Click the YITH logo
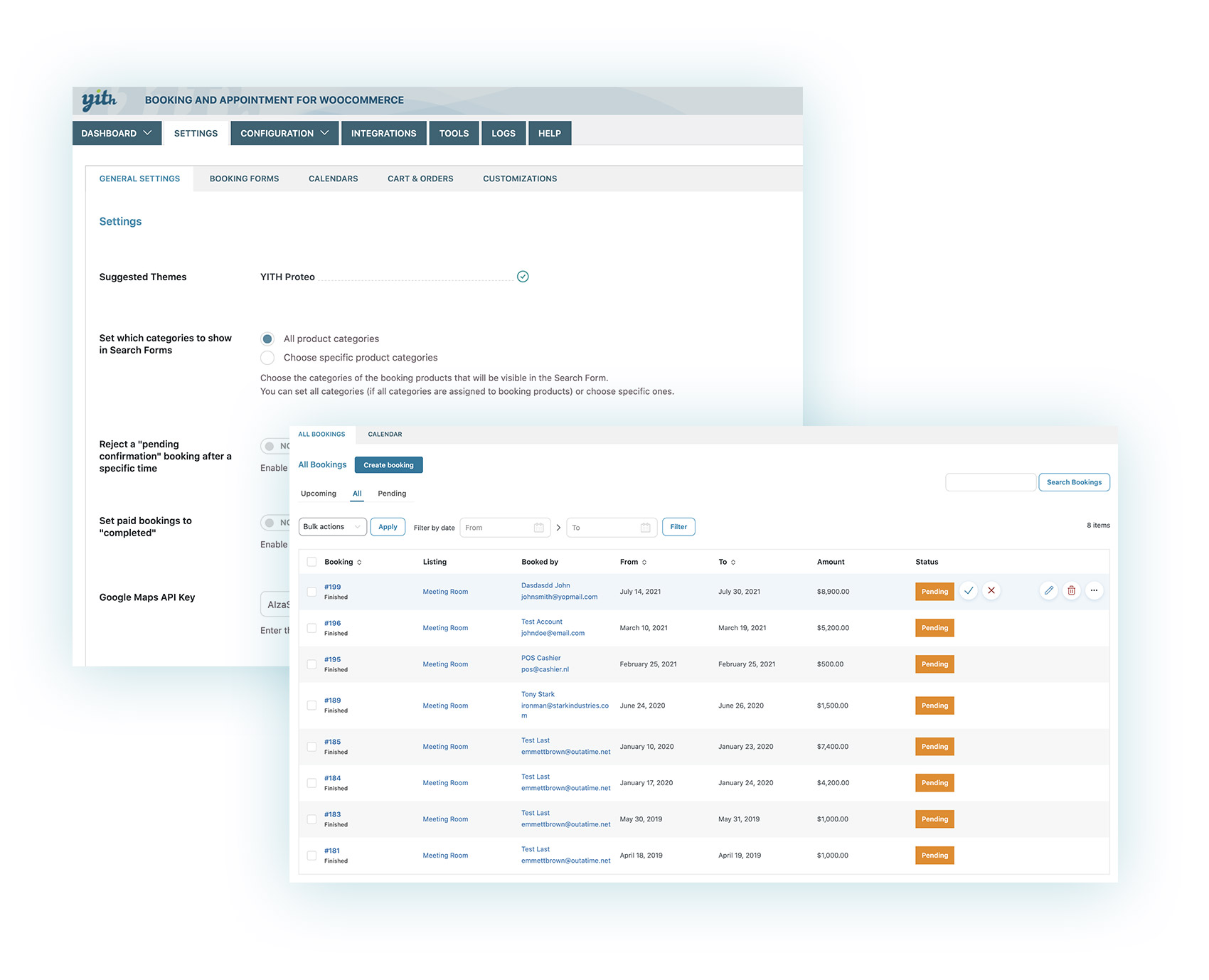The width and height of the screenshot is (1209, 980). [99, 100]
